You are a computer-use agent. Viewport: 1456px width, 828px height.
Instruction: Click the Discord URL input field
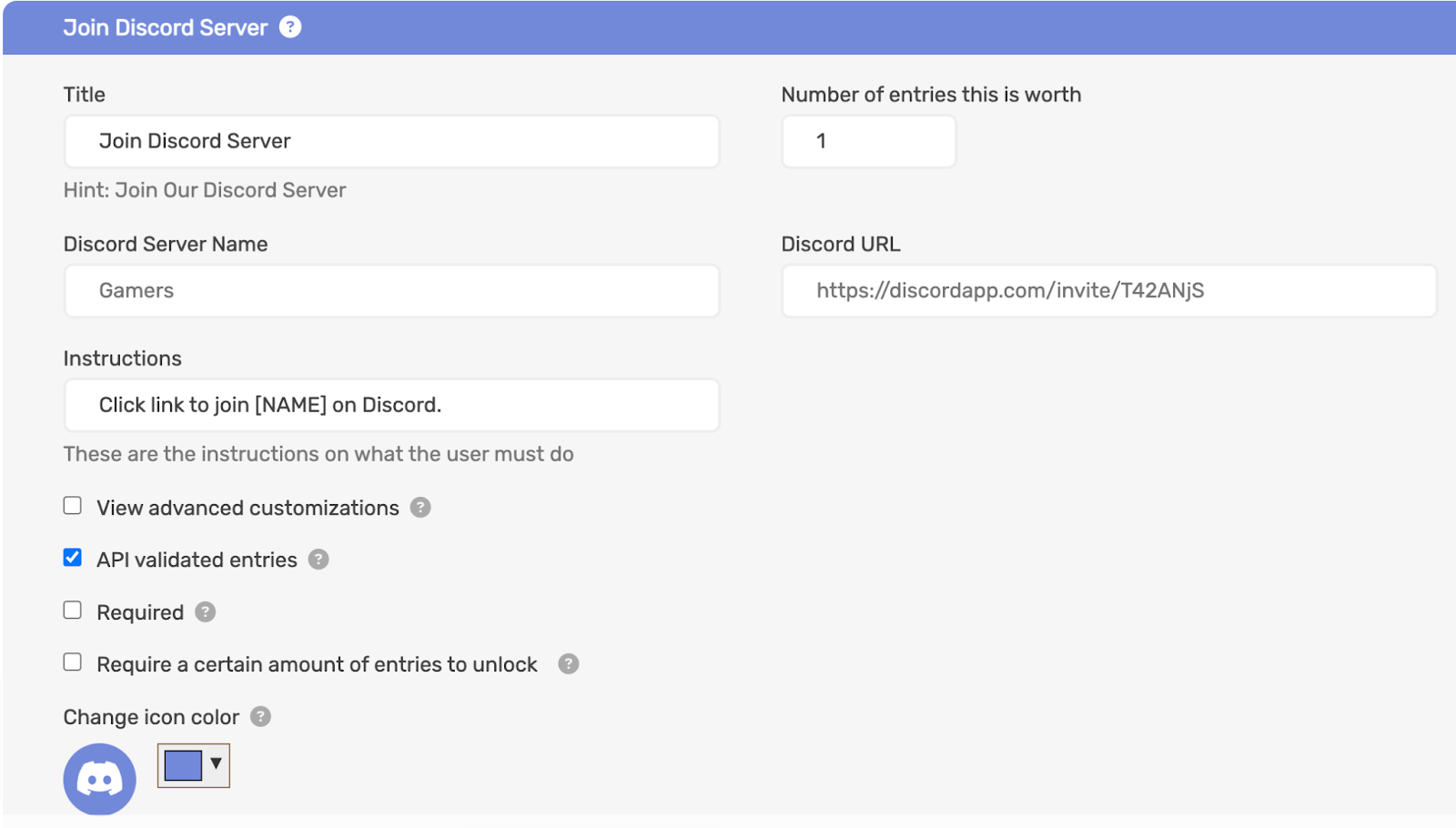[x=1109, y=291]
